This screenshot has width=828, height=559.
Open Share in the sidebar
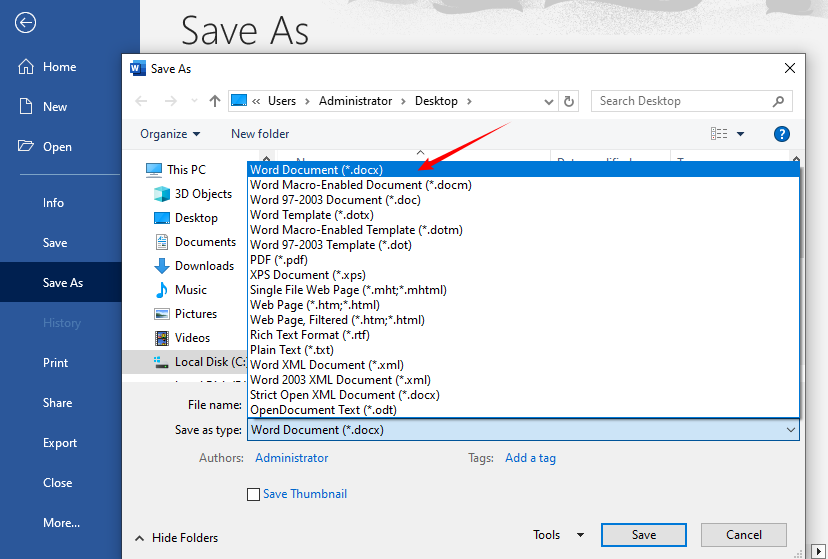pyautogui.click(x=58, y=403)
